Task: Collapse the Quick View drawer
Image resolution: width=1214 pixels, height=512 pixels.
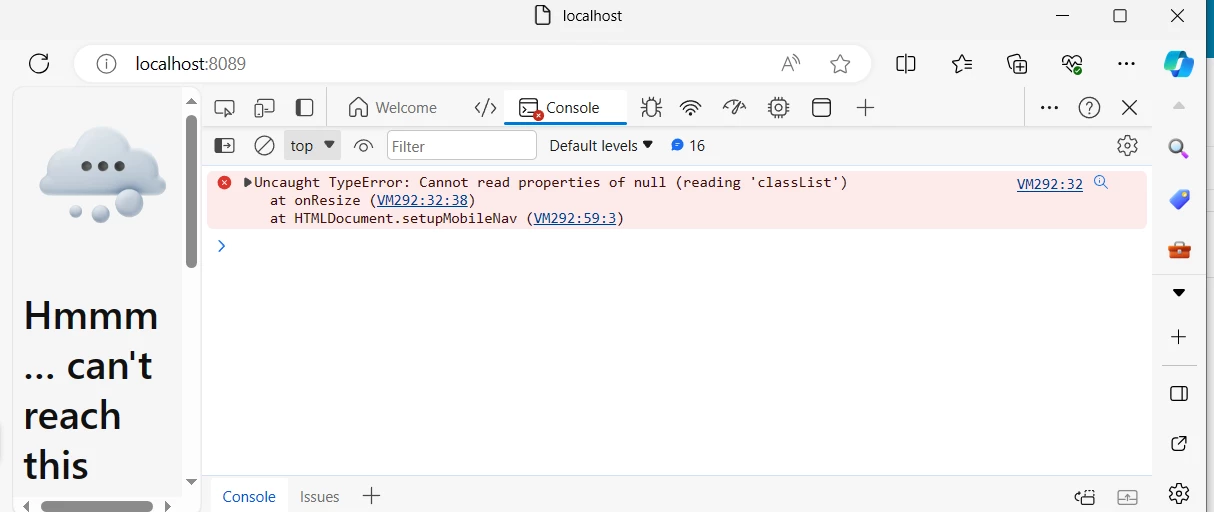Action: pos(1128,496)
